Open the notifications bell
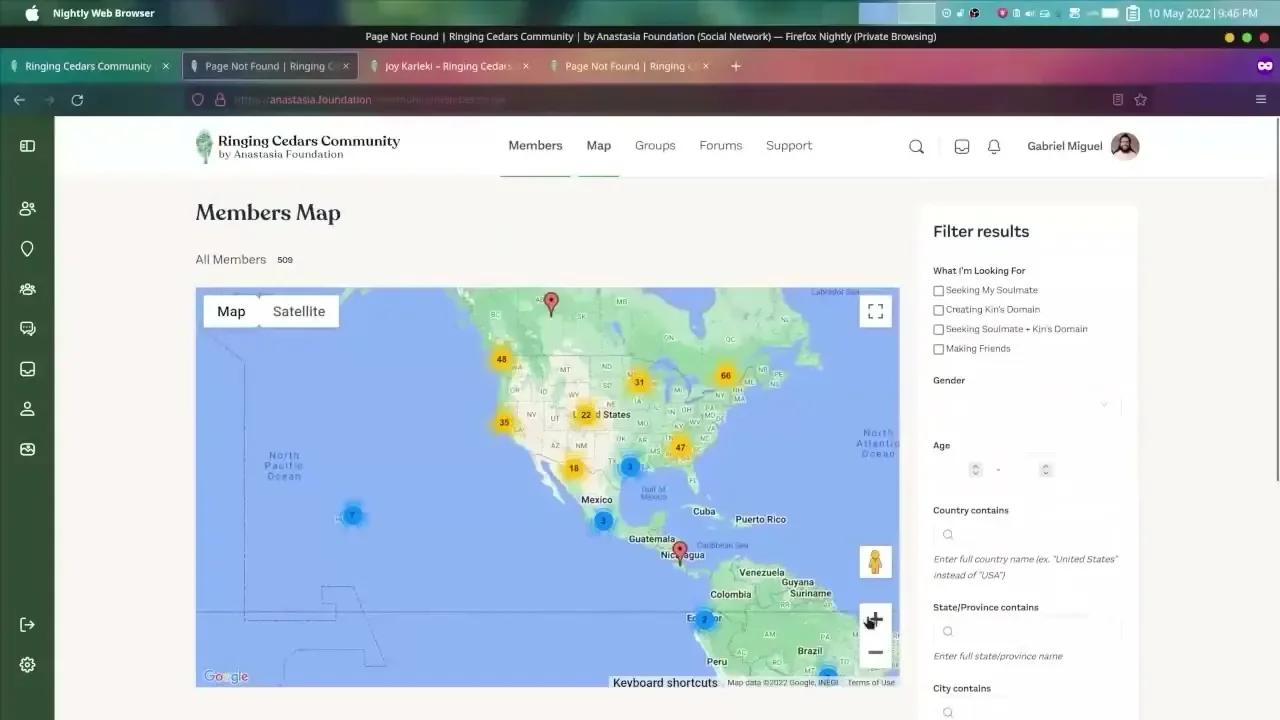This screenshot has height=720, width=1280. click(x=994, y=147)
